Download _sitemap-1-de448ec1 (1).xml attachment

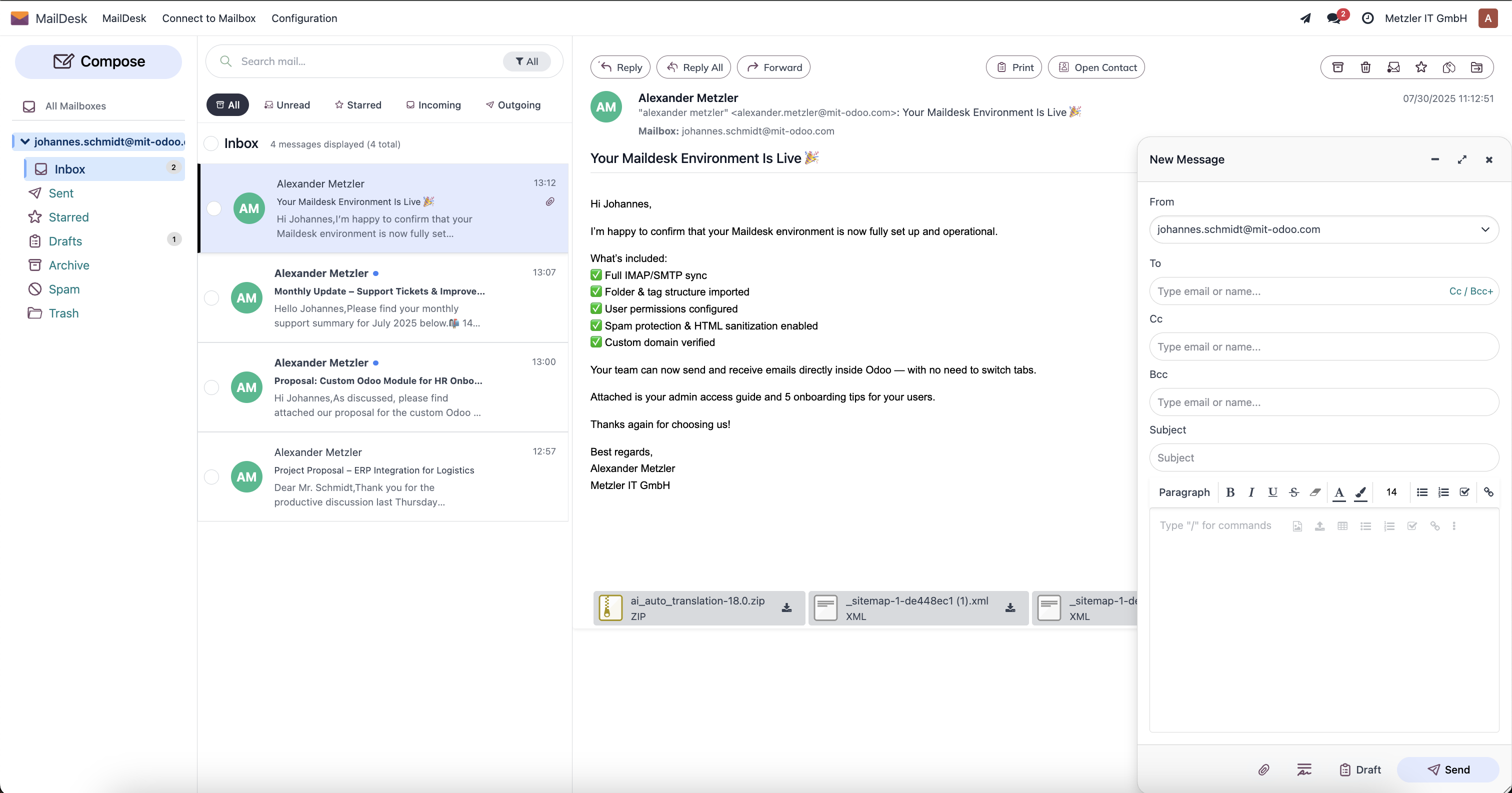pyautogui.click(x=1010, y=607)
